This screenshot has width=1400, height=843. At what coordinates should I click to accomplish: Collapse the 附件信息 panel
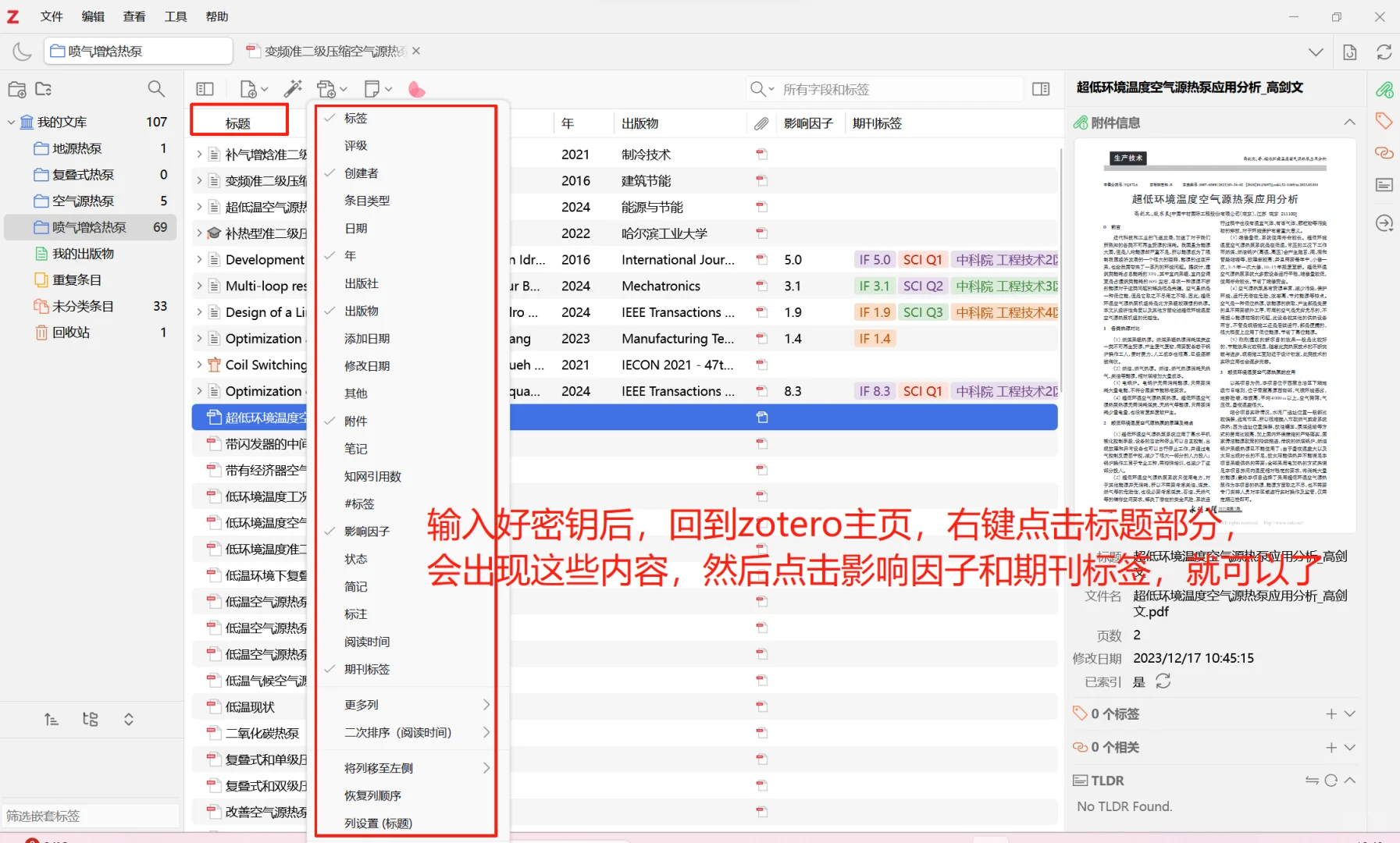coord(1349,122)
